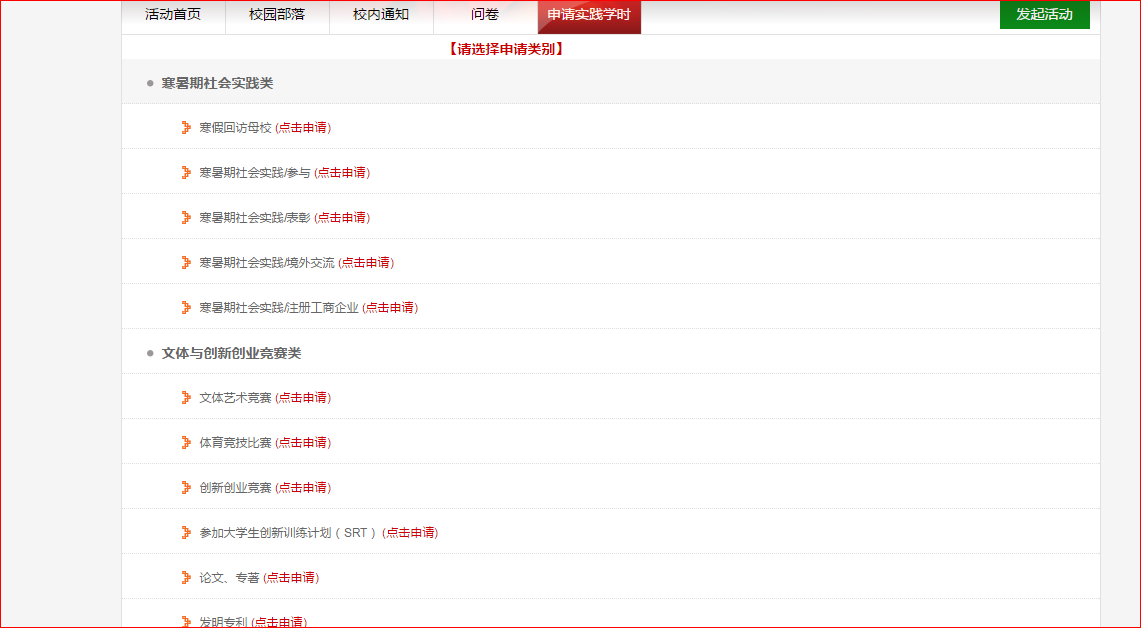The image size is (1141, 628).
Task: Click the arrow icon beside 论文、专著
Action: coord(186,579)
